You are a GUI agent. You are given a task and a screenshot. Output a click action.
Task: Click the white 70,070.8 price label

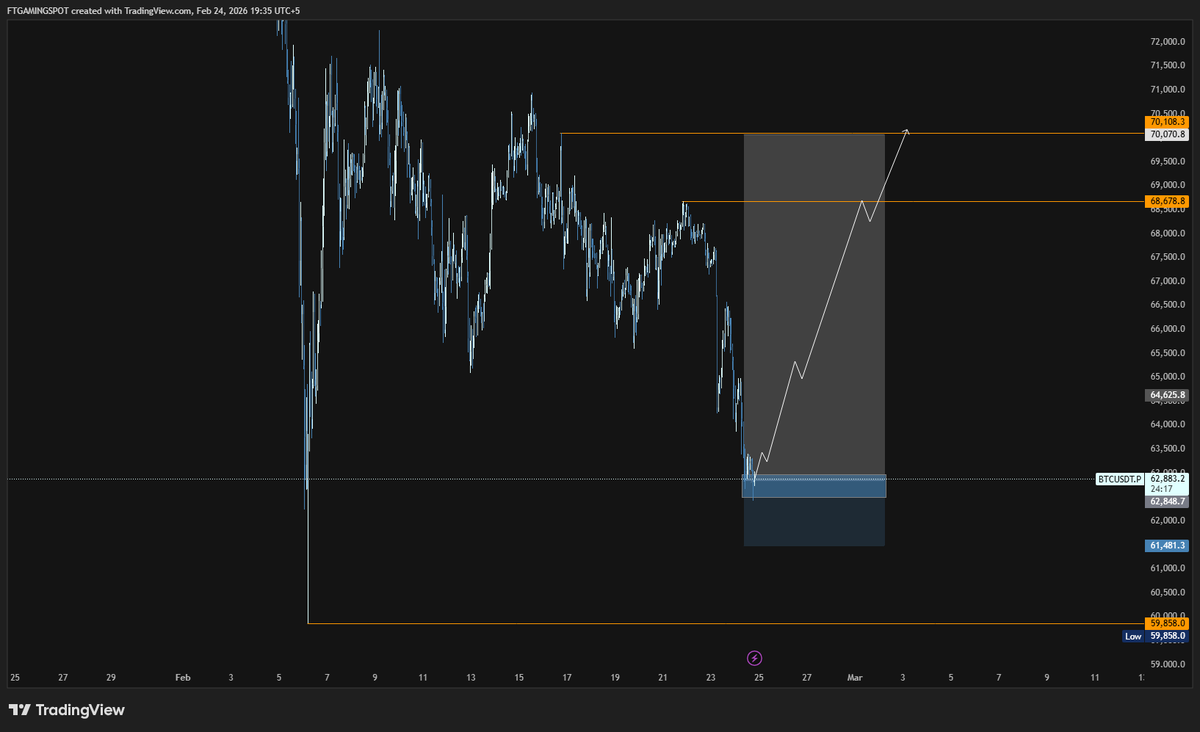pos(1168,134)
